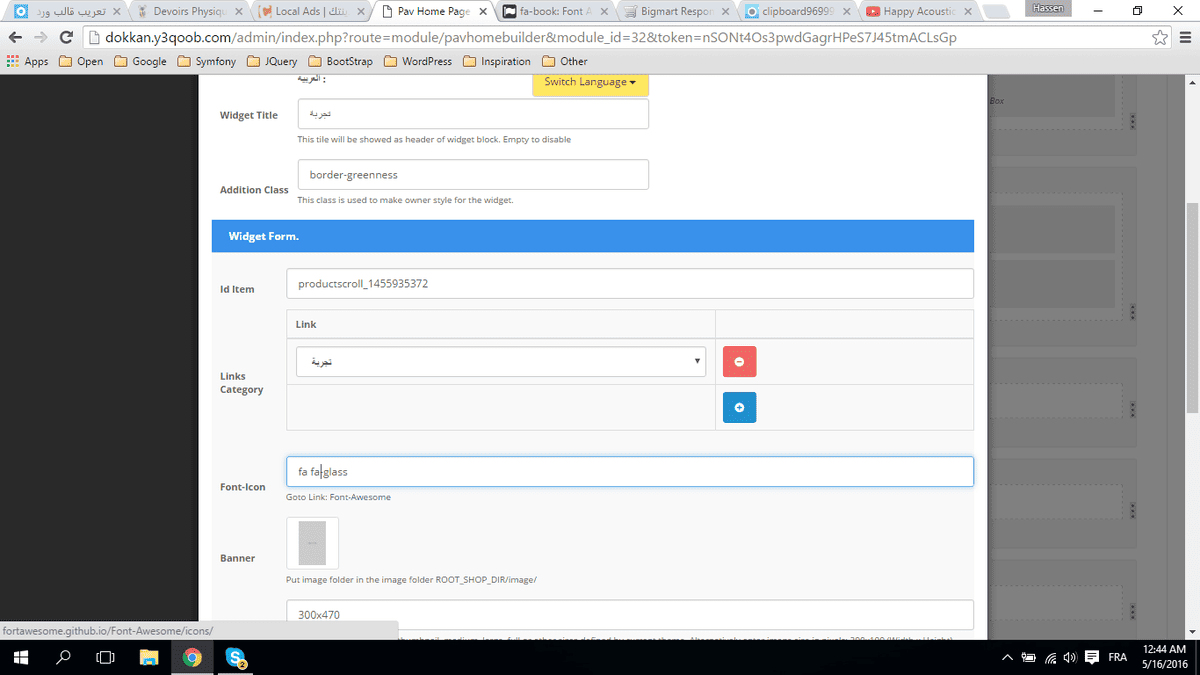Open the Windows Start menu
The height and width of the screenshot is (675, 1200).
[22, 657]
